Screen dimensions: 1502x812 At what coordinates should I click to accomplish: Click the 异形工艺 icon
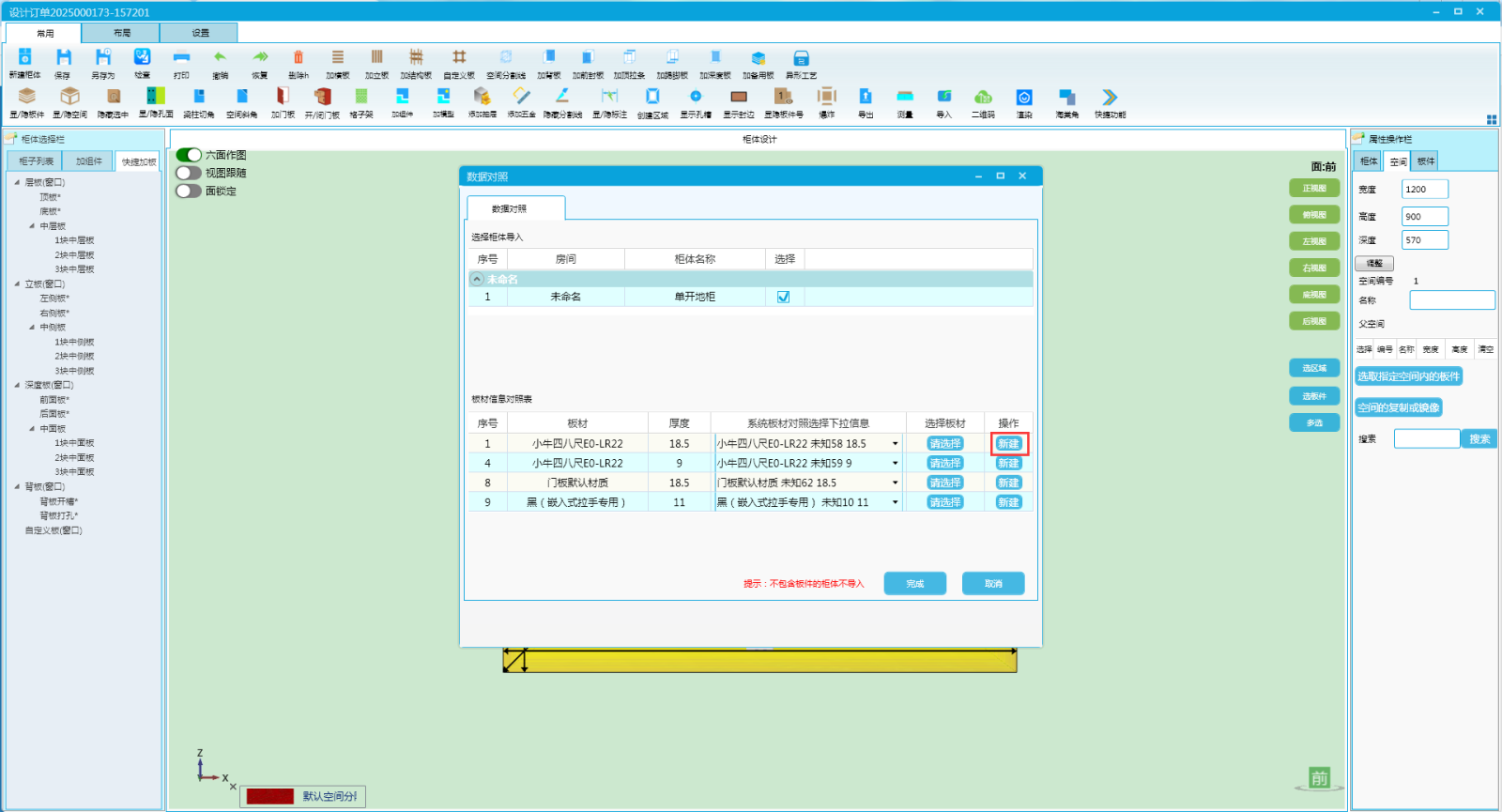[801, 58]
